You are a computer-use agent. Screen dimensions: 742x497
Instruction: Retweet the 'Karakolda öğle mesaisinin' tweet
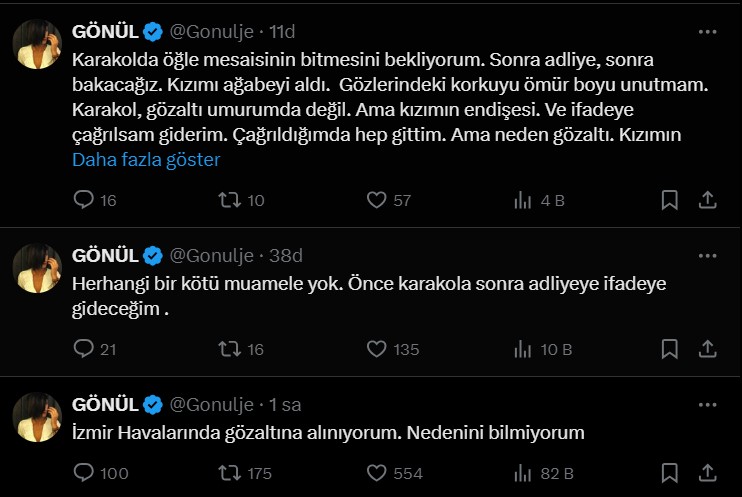point(229,200)
